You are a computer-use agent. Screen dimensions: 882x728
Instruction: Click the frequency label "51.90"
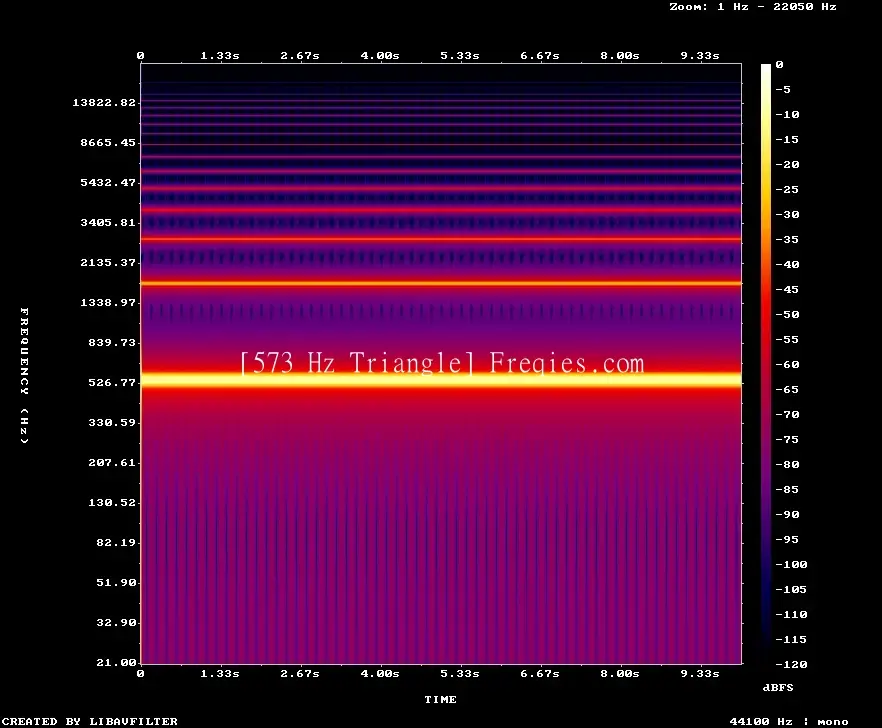[x=116, y=582]
